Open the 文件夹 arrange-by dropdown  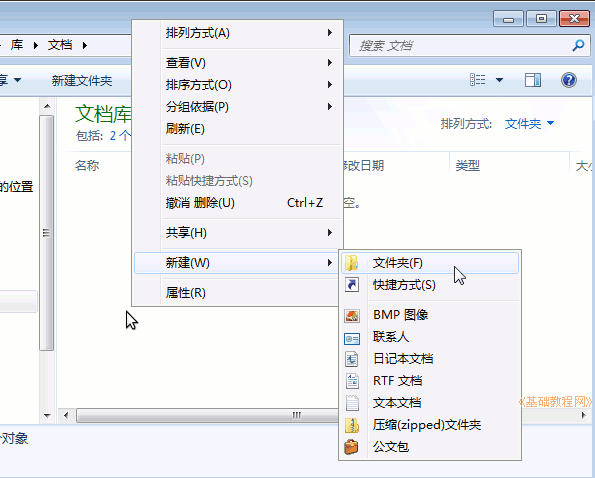pyautogui.click(x=529, y=123)
